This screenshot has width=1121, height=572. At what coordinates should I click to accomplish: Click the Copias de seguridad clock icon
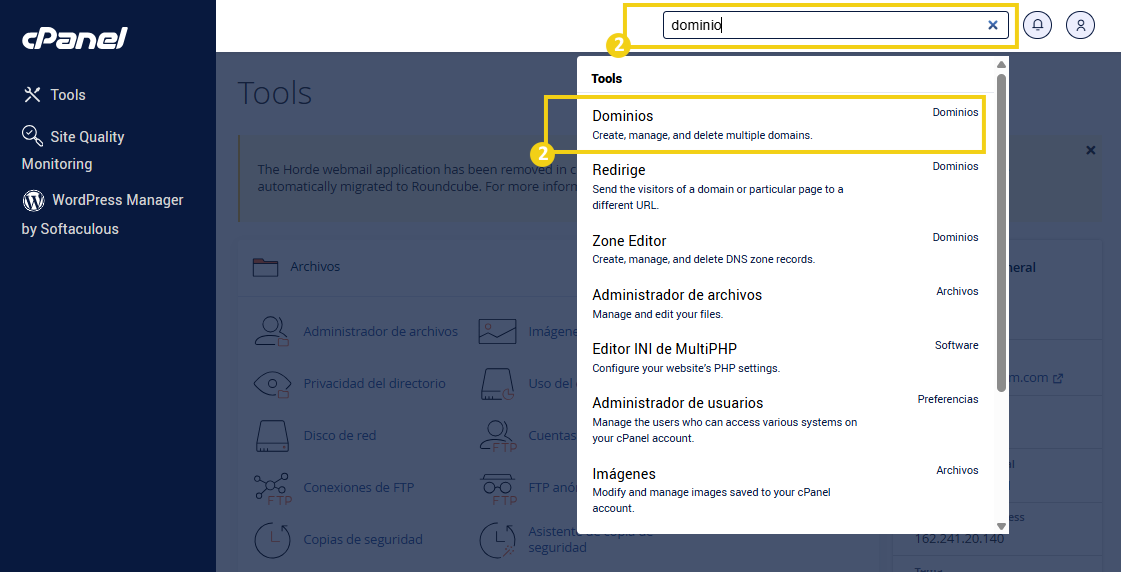[272, 541]
